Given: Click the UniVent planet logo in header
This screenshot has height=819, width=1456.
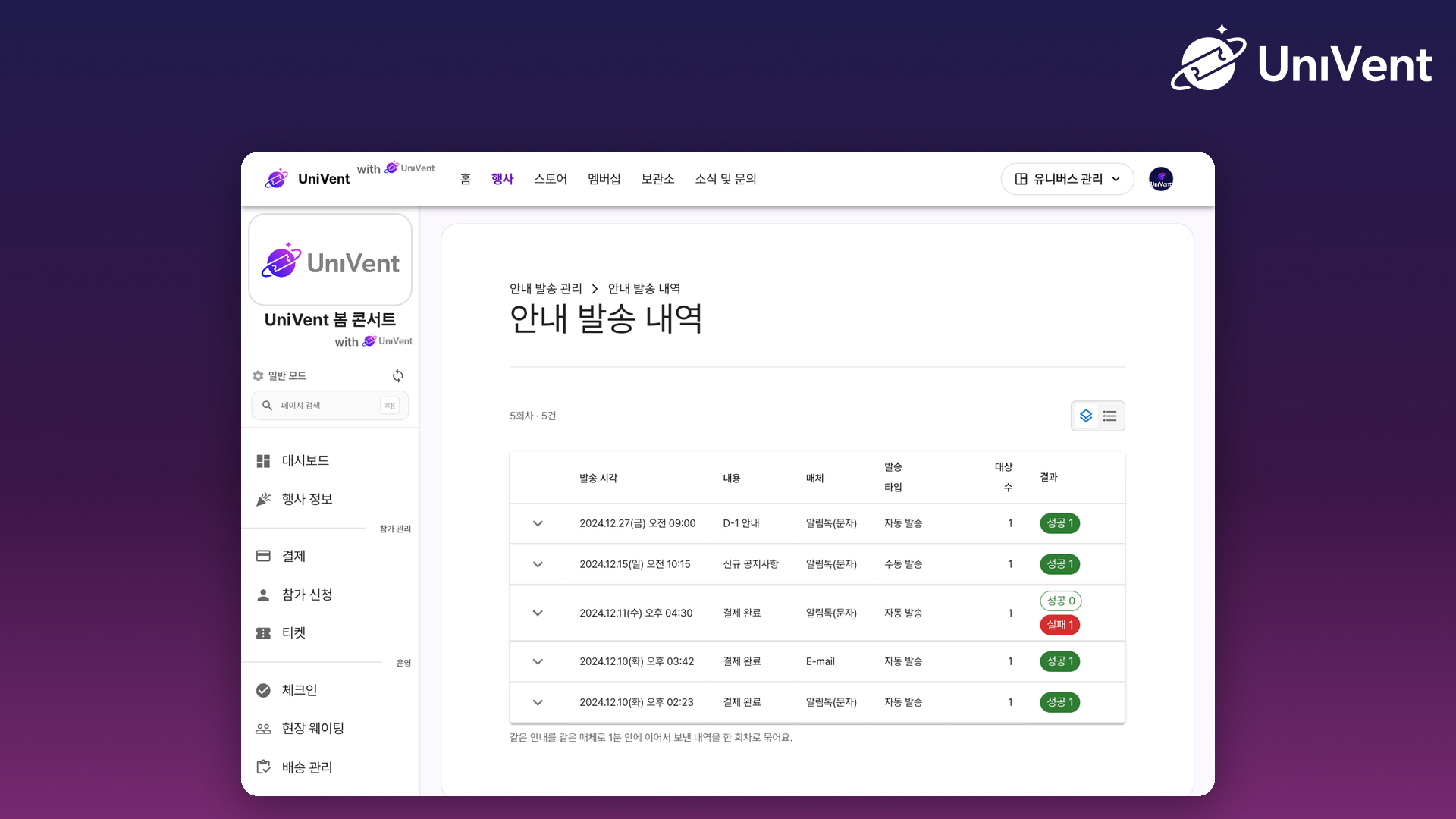Looking at the screenshot, I should 276,179.
